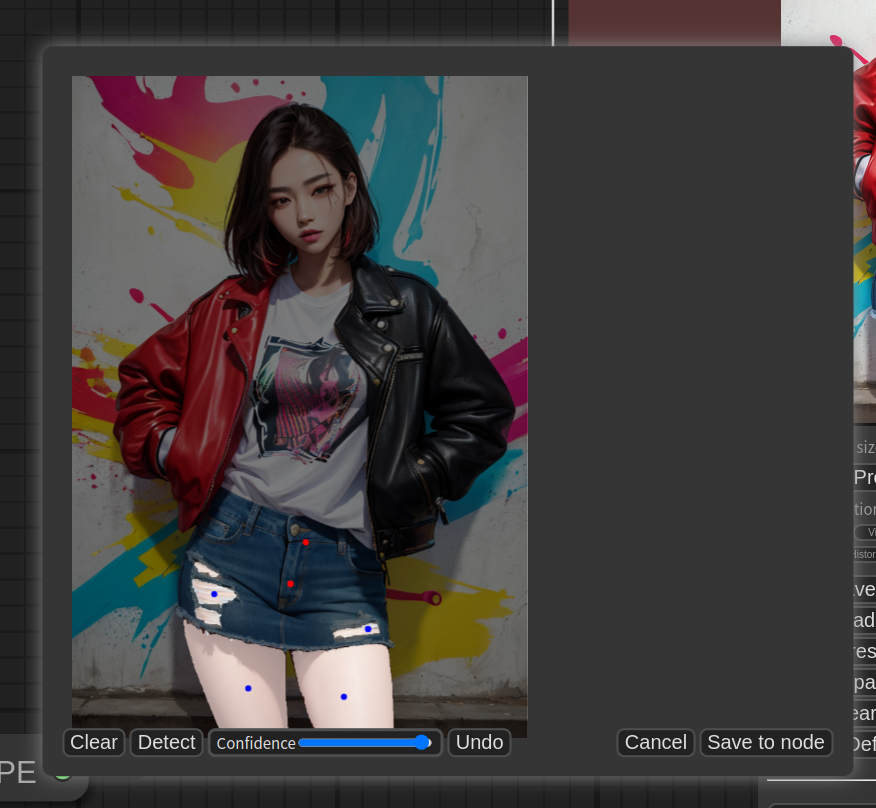Screen dimensions: 876x808
Task: Click the cut-off Load button in side menu
Action: [x=864, y=620]
